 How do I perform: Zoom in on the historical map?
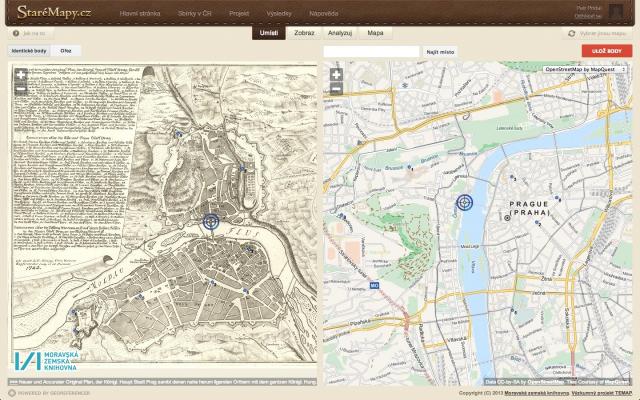click(x=21, y=74)
